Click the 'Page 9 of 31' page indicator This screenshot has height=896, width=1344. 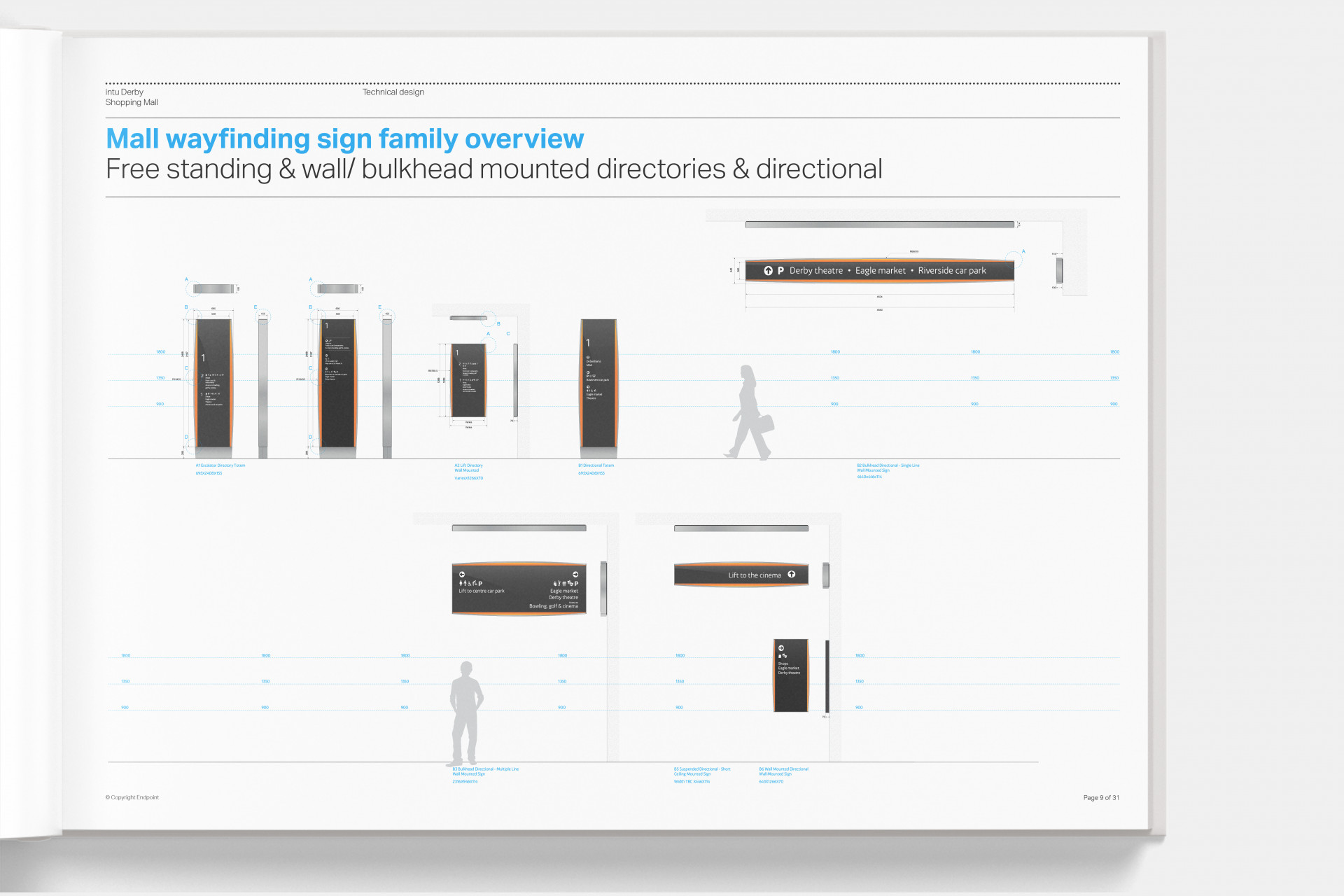click(1101, 797)
